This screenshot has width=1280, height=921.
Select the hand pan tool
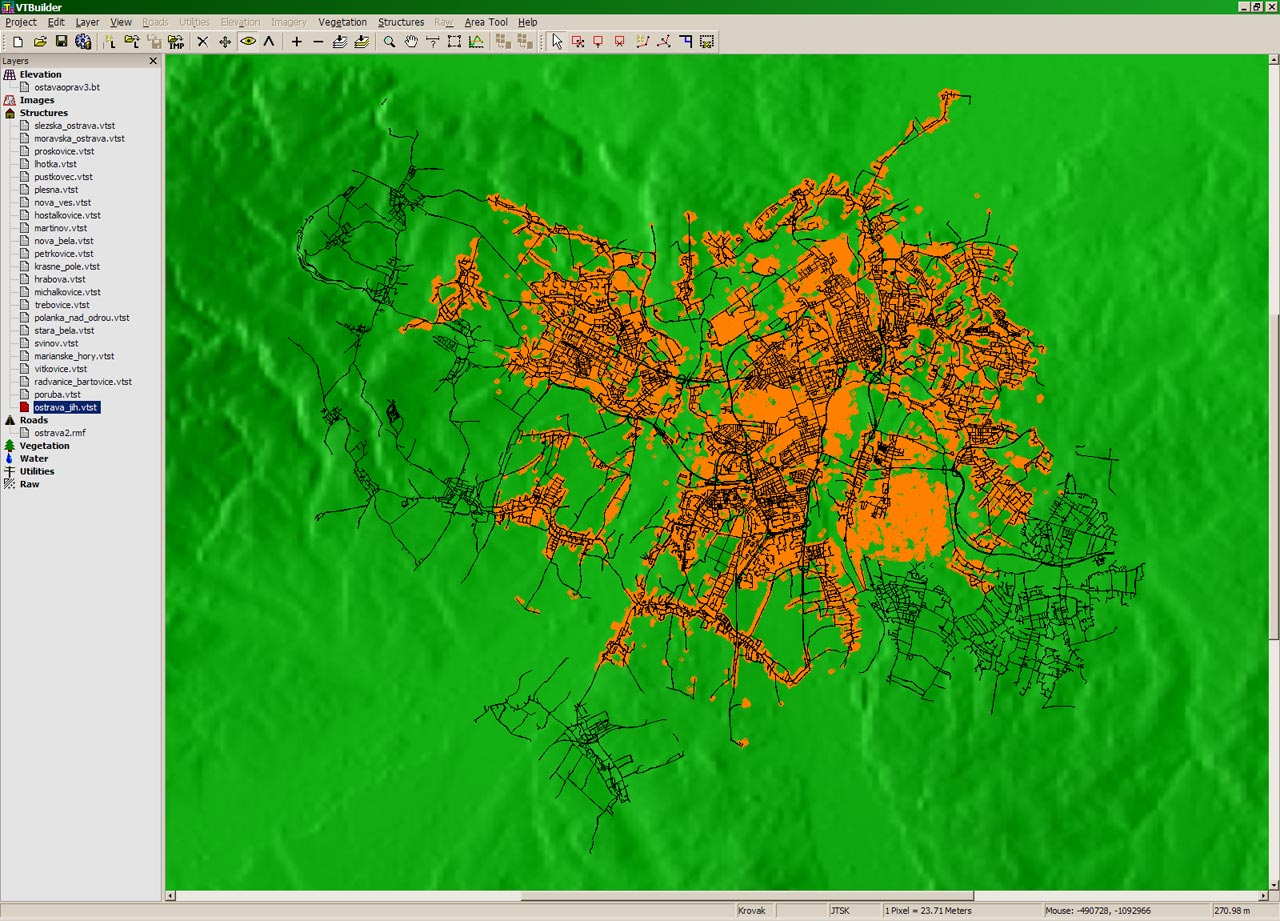pos(411,42)
